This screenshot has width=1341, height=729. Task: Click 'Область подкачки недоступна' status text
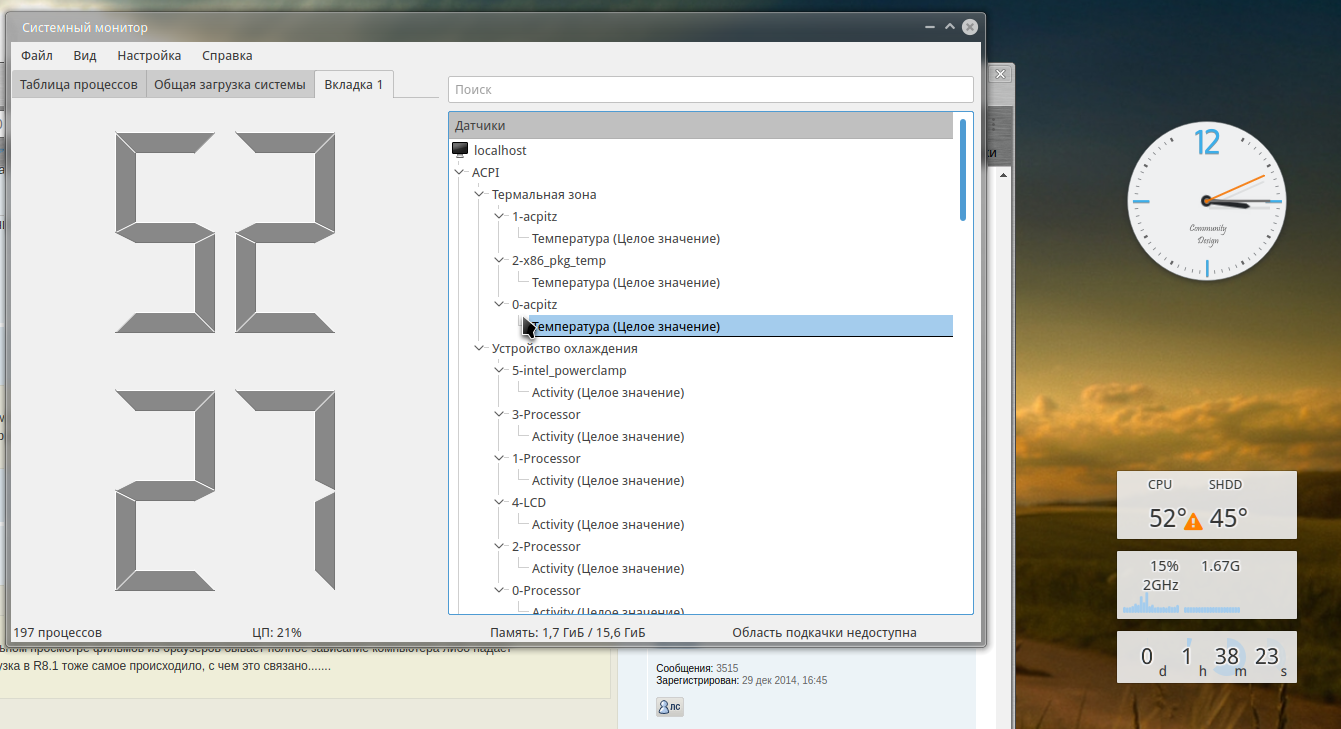coord(824,632)
